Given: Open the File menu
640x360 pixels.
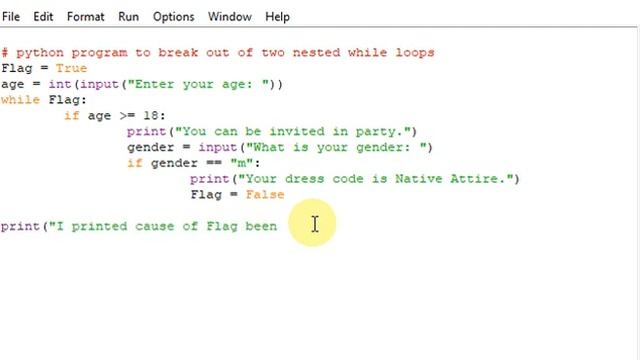Looking at the screenshot, I should coord(11,17).
